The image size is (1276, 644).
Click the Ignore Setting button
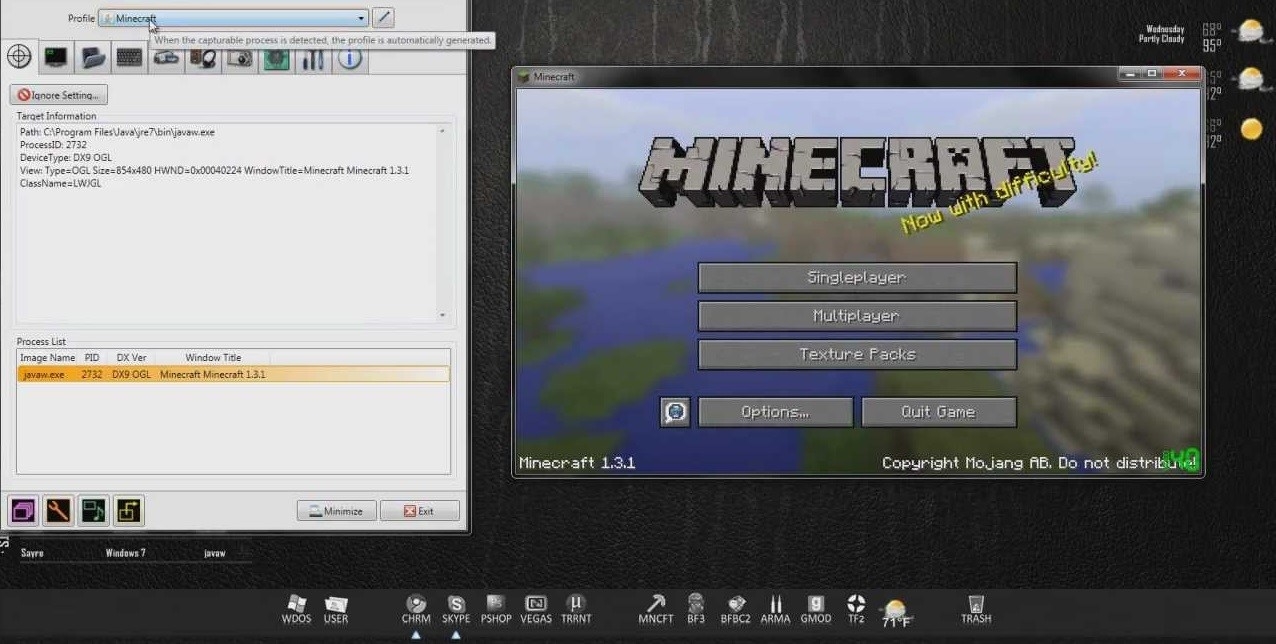(59, 95)
